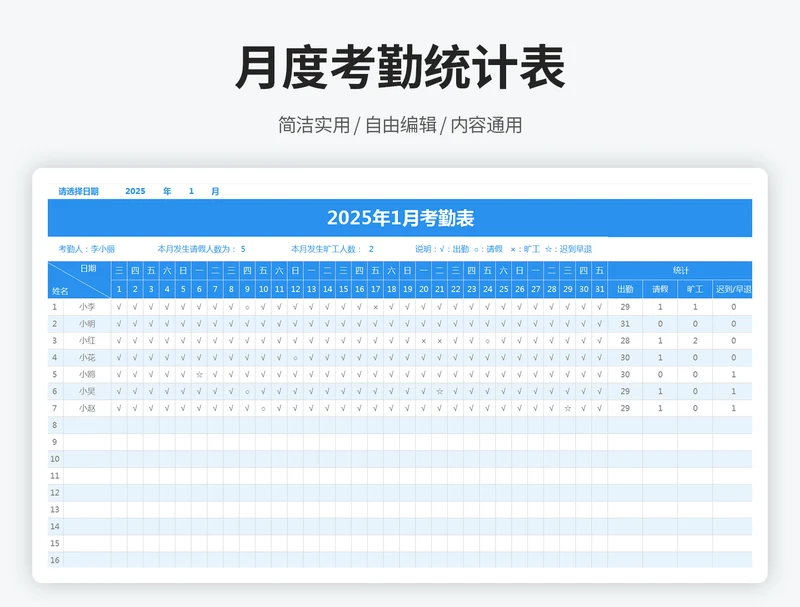Image resolution: width=800 pixels, height=607 pixels.
Task: Click 小红's ○ mark on day 24
Action: coord(487,341)
